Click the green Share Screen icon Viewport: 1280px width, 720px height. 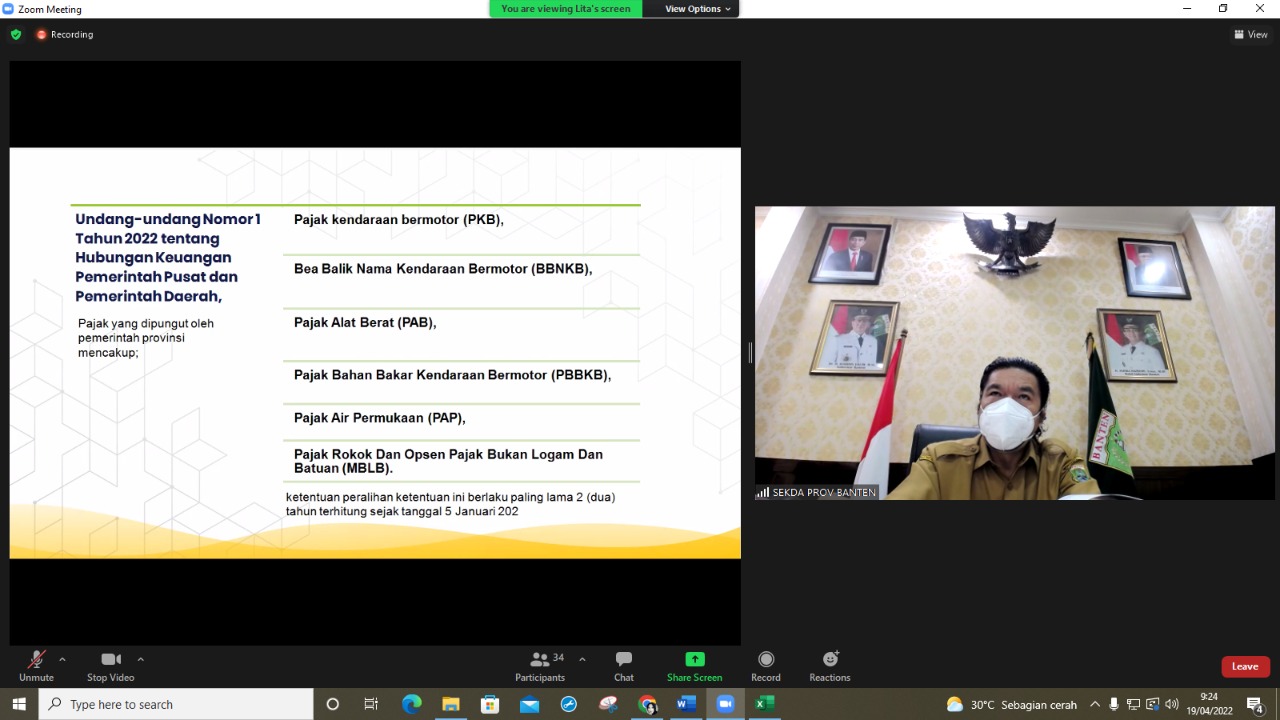point(694,659)
